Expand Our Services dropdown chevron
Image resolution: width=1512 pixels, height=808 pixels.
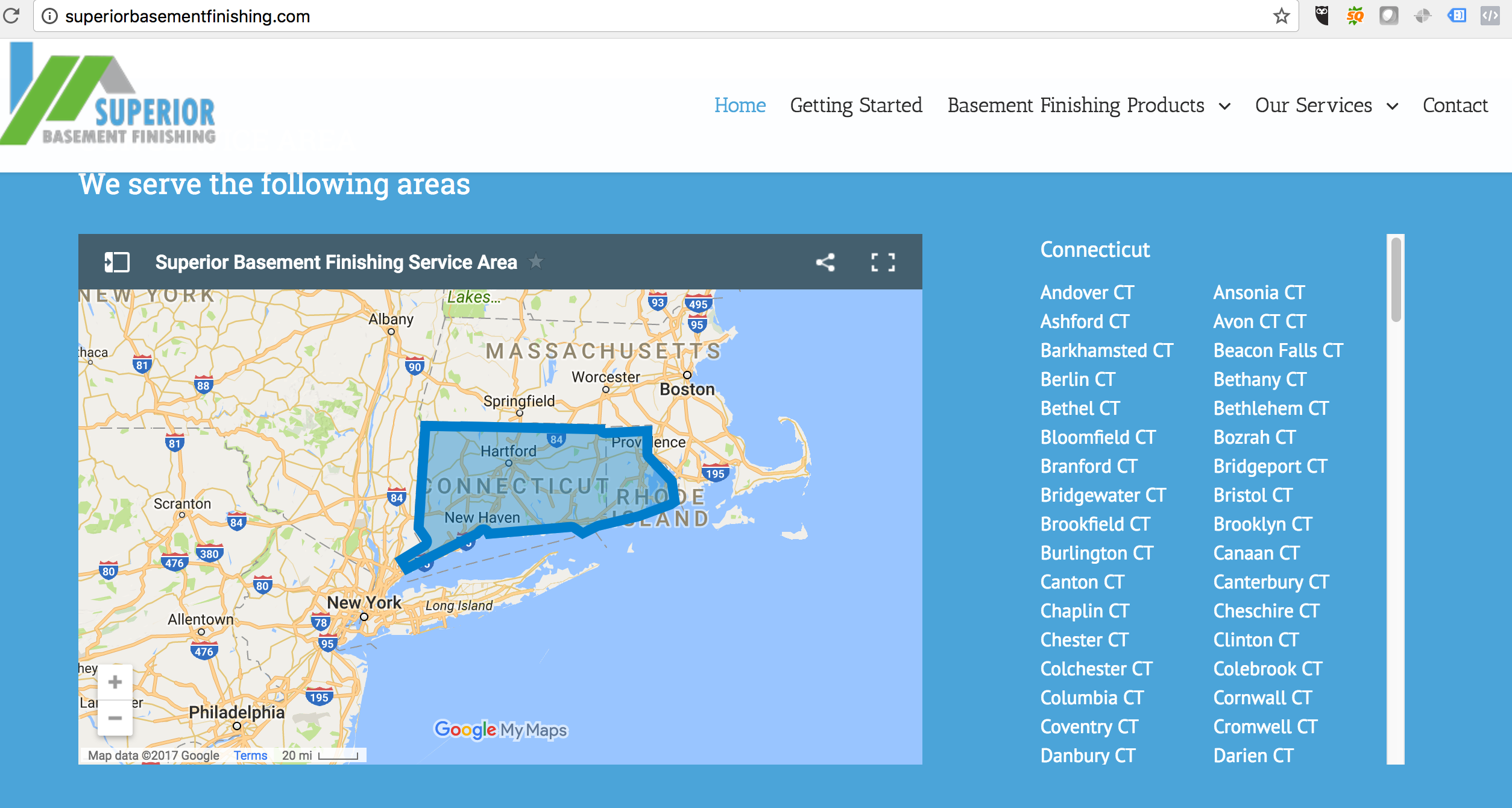(x=1392, y=107)
